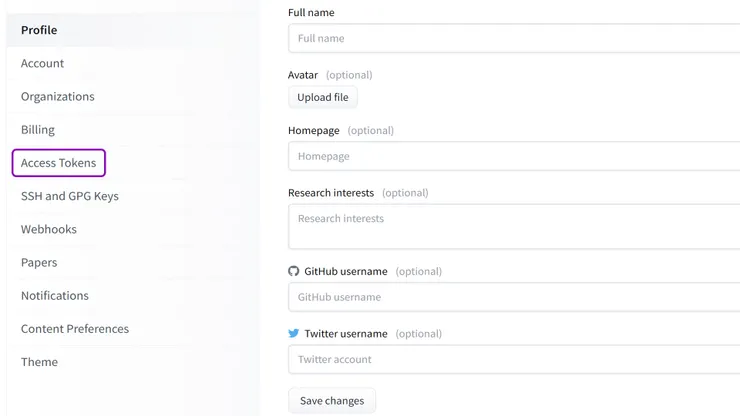
Task: Go to Papers section
Action: (x=39, y=262)
